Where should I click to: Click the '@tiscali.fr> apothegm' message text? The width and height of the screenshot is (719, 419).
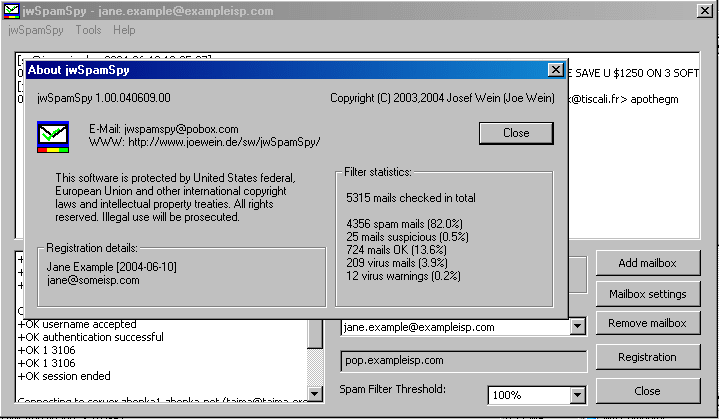click(x=624, y=99)
